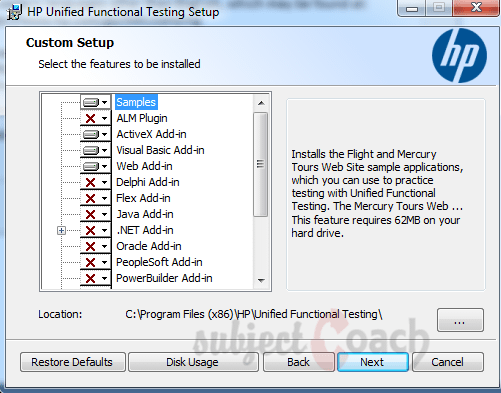This screenshot has height=393, width=501.
Task: Select the Flex Add-in feature
Action: coord(143,198)
